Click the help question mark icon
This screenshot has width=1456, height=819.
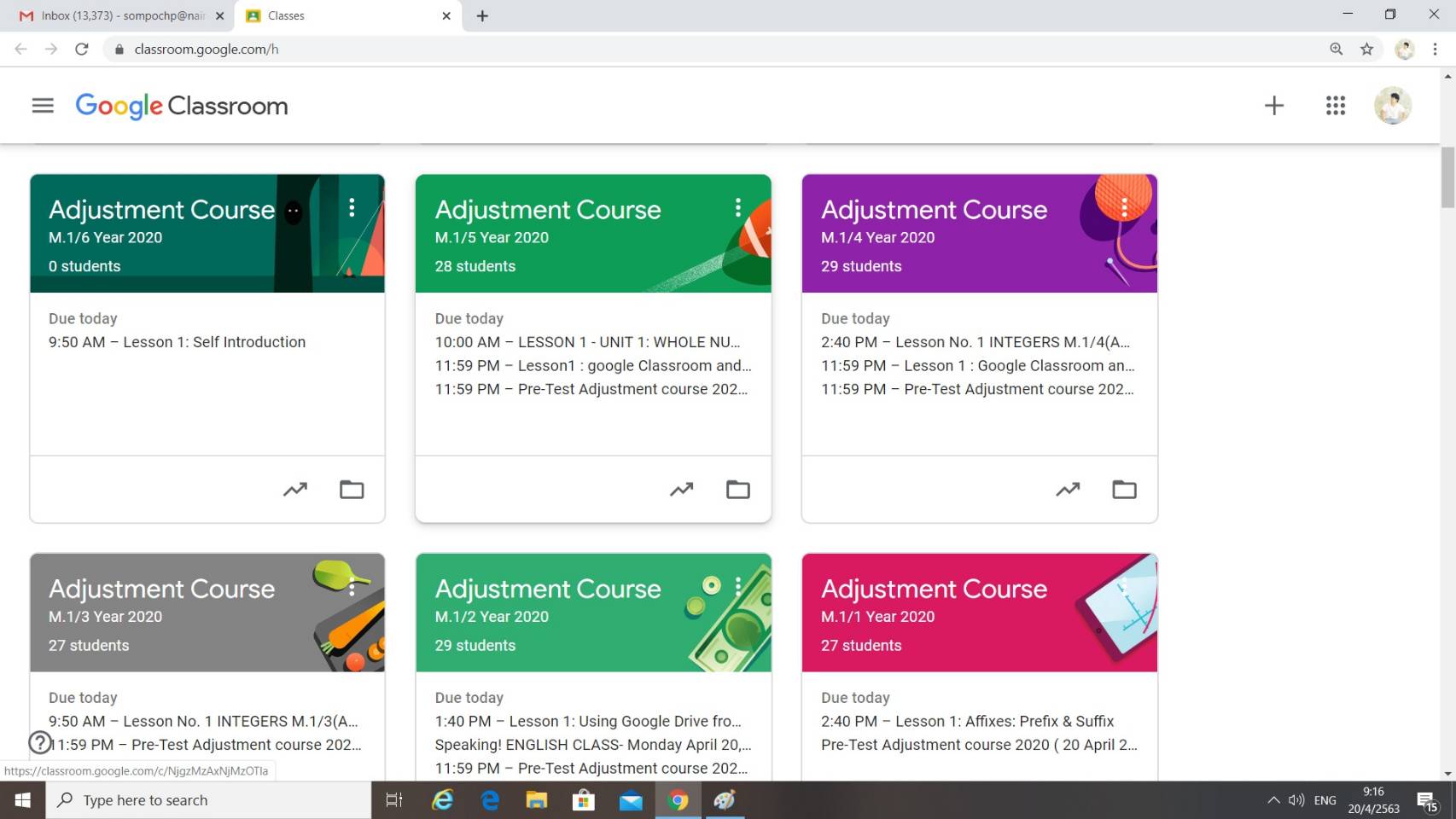40,742
